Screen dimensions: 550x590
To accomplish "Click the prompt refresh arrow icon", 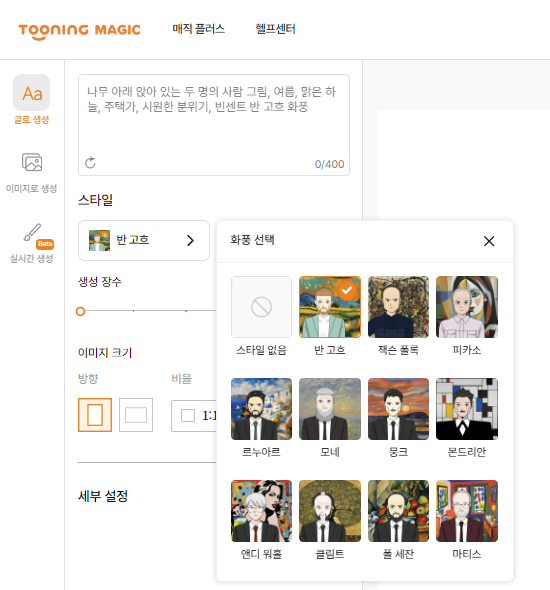I will [x=90, y=163].
